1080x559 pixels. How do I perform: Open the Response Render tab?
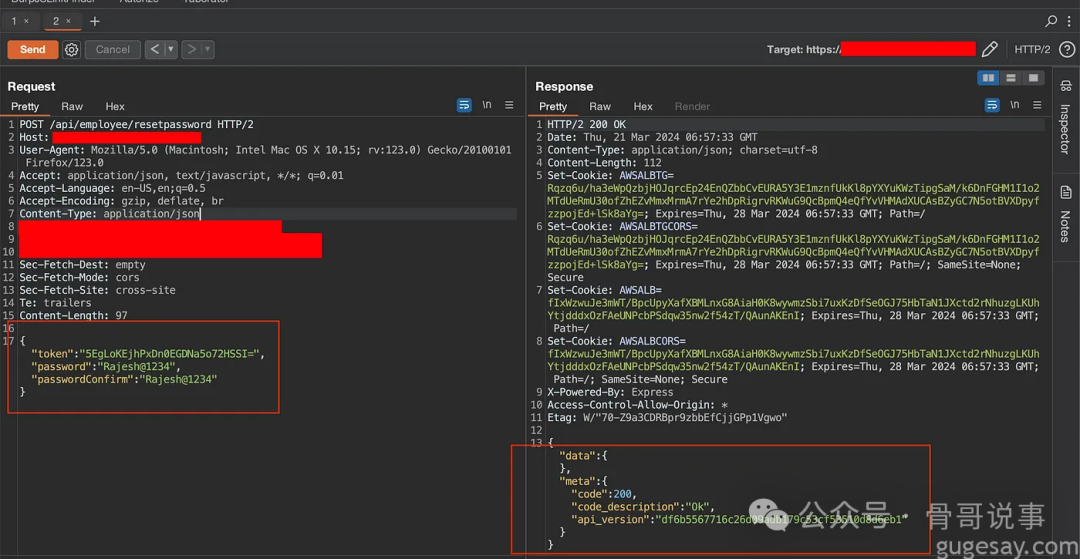(x=692, y=107)
